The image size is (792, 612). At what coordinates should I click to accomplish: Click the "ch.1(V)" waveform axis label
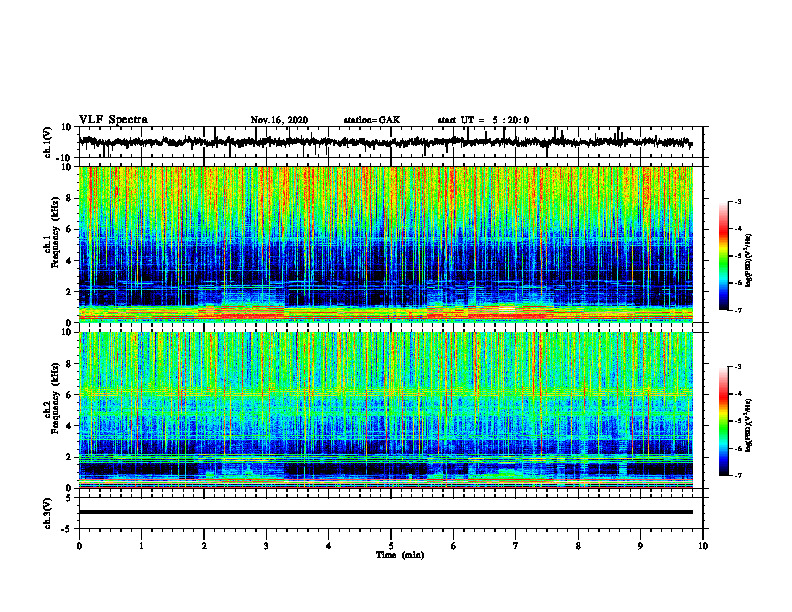pos(48,142)
